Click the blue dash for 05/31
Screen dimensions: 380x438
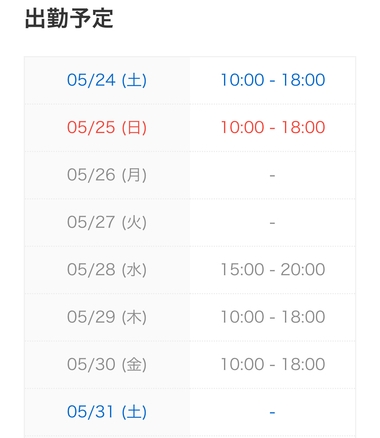coord(272,413)
